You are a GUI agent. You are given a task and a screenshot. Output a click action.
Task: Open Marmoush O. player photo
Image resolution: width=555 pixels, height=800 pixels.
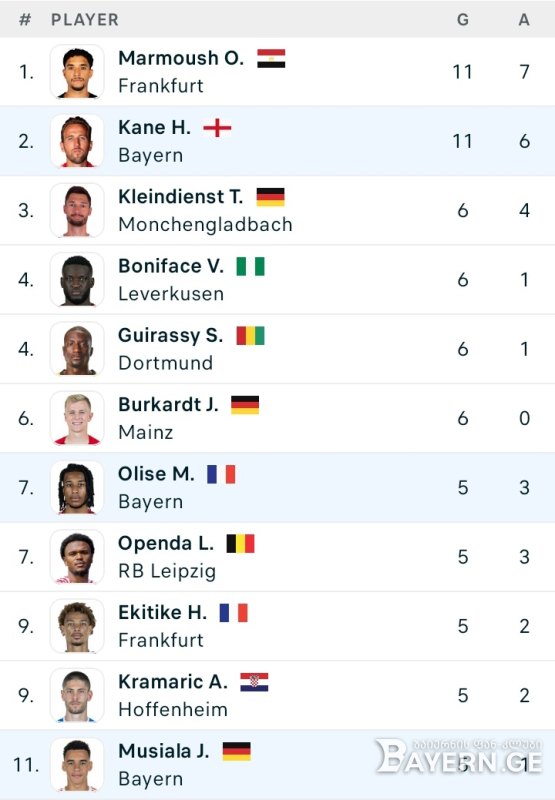coord(77,71)
